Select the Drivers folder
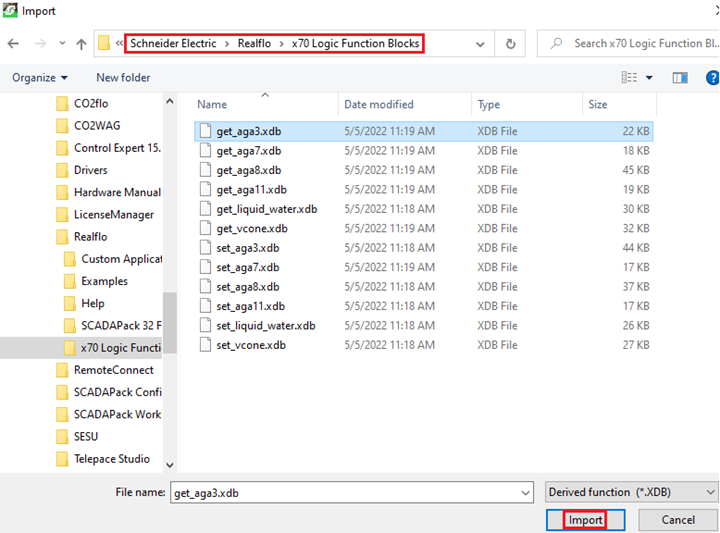The image size is (720, 533). [x=82, y=170]
